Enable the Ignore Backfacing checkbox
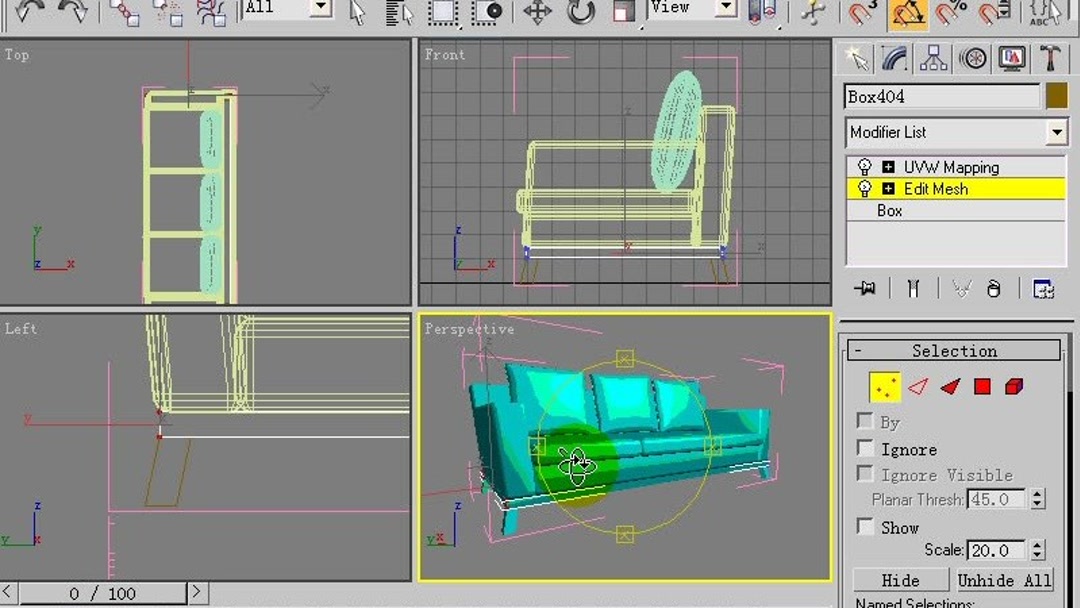 tap(864, 449)
